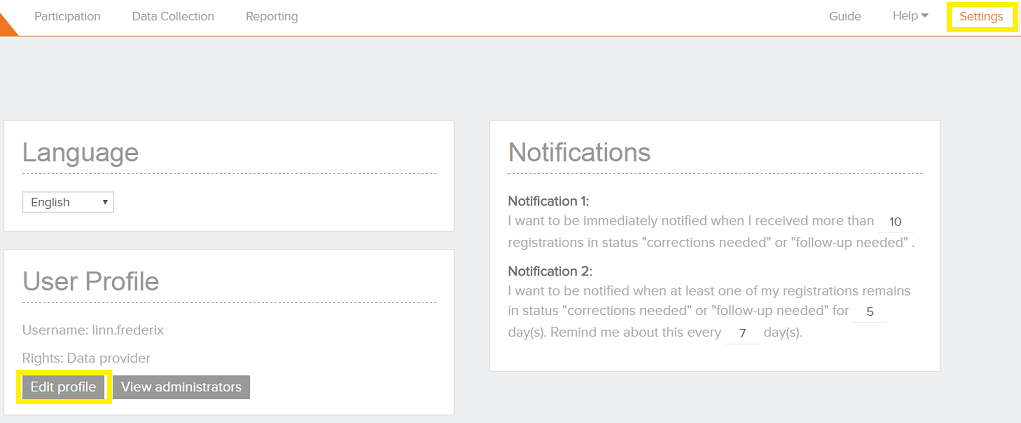Open the Guide link
Viewport: 1021px width, 423px height.
click(845, 16)
